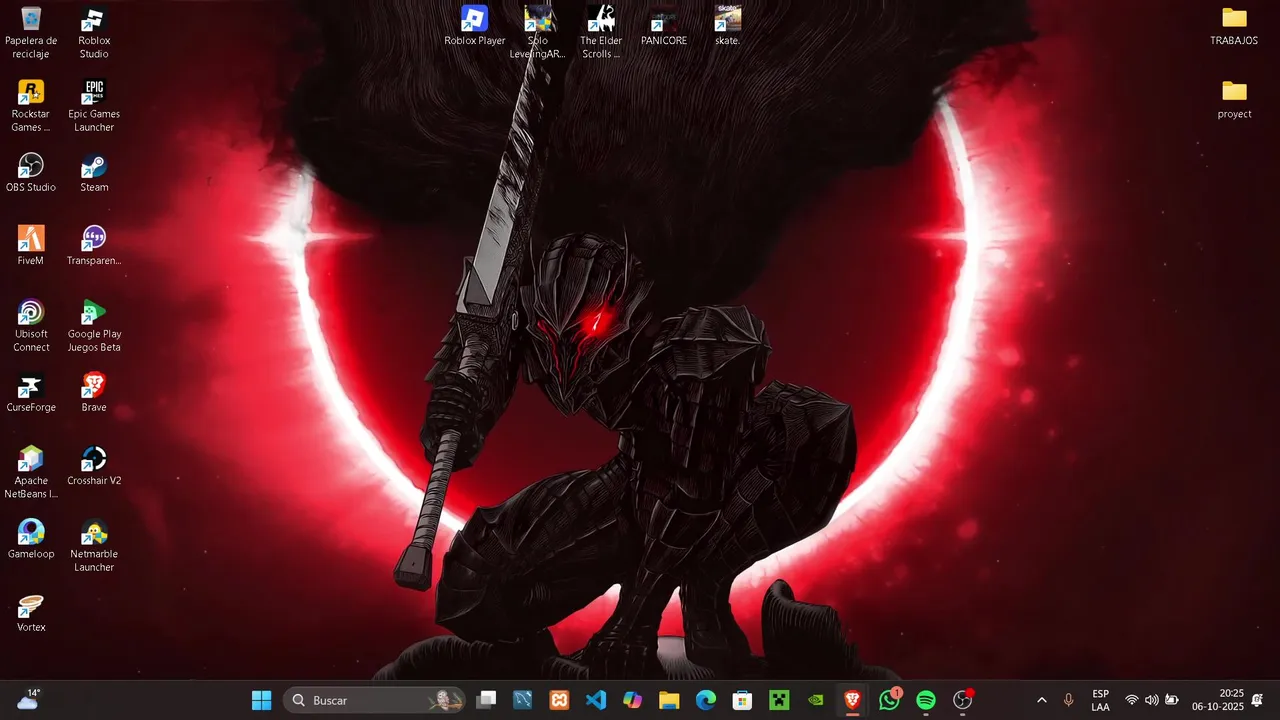
Task: Select the Crosshair V2 shortcut
Action: tap(94, 465)
